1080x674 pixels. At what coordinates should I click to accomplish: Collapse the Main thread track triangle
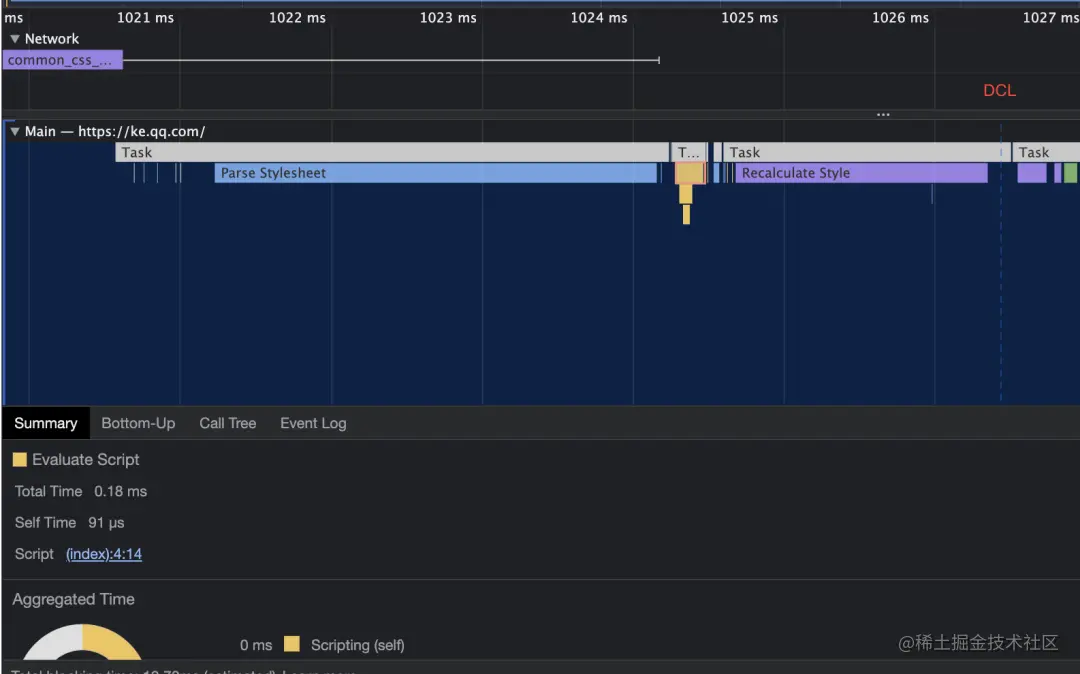point(14,131)
